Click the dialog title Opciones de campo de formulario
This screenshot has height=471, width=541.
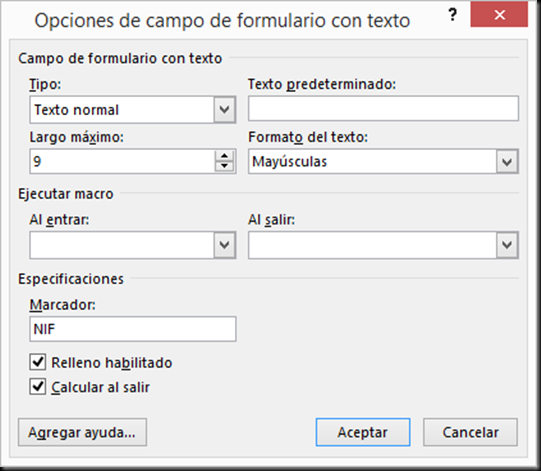click(x=222, y=20)
